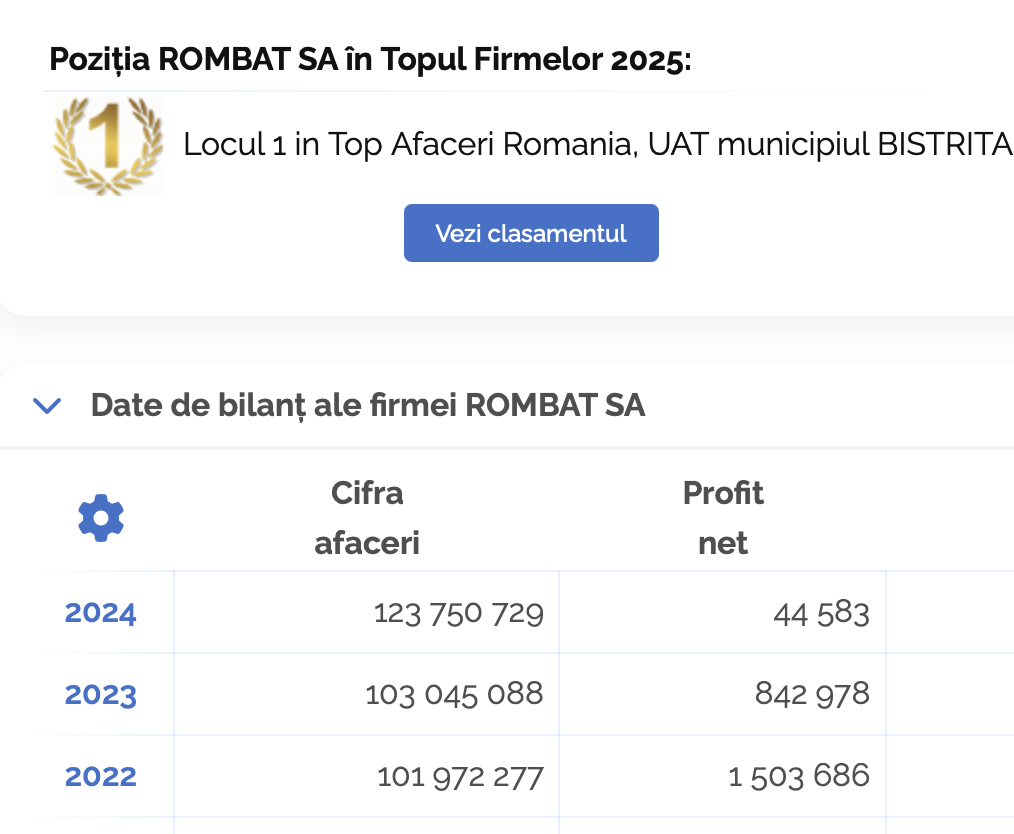Click the 2024 net profit value 44 583
The image size is (1014, 834).
[821, 612]
